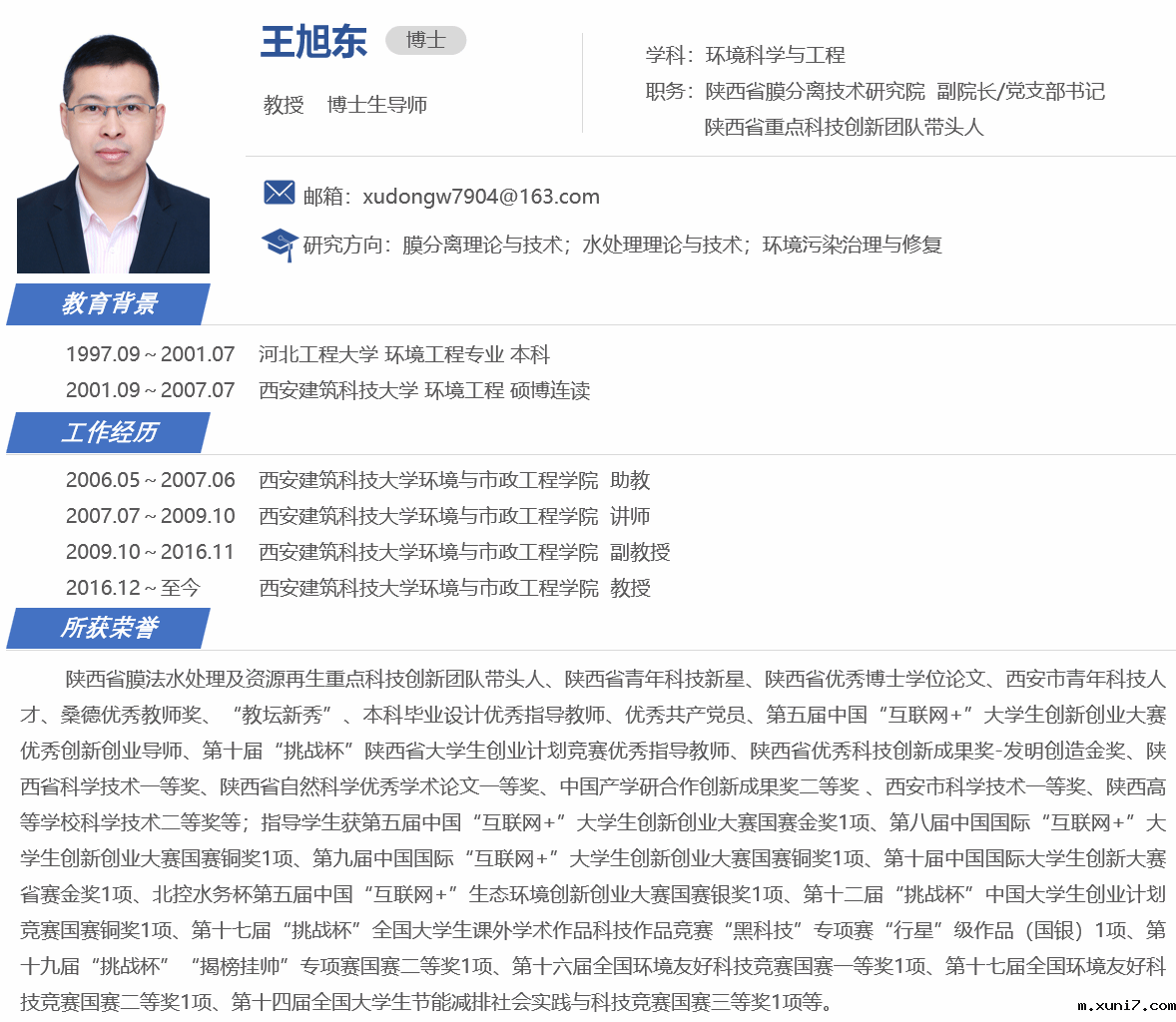Click the 博士生导师 title text

[377, 105]
